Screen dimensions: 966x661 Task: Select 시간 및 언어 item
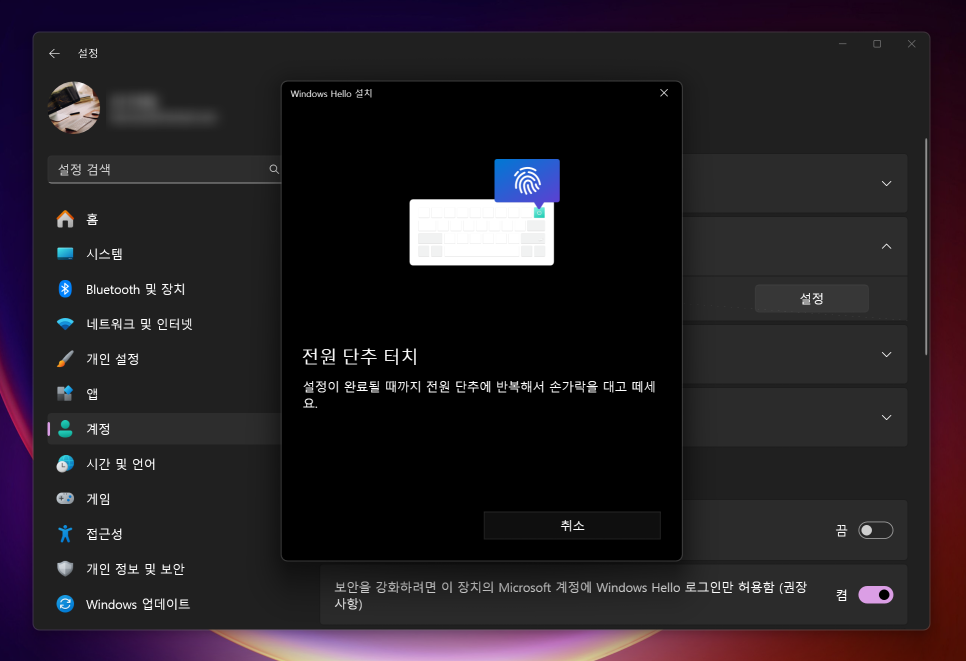pos(164,464)
